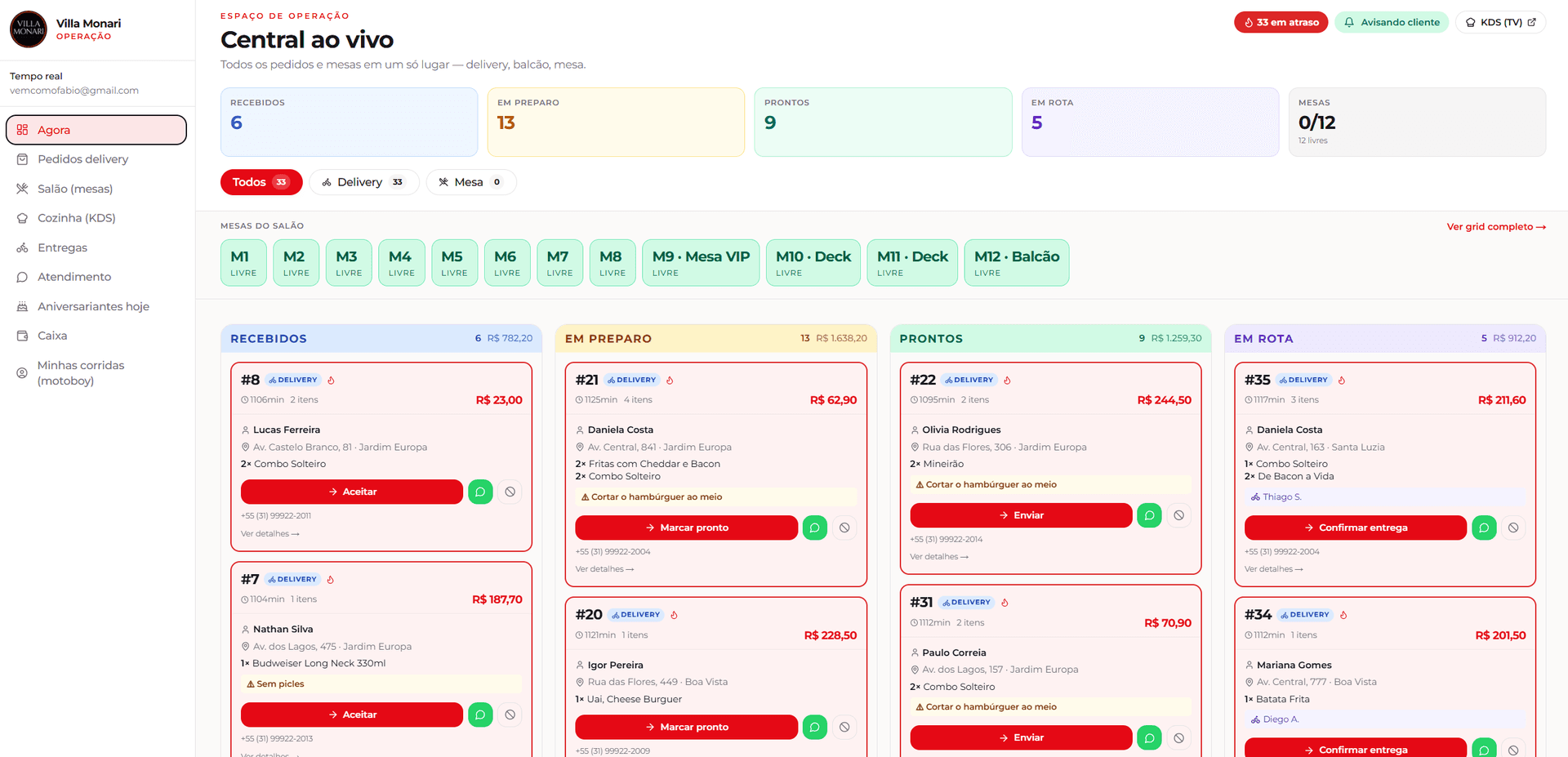Viewport: 1568px width, 757px height.
Task: Confirm delivery of order #35
Action: click(1356, 528)
